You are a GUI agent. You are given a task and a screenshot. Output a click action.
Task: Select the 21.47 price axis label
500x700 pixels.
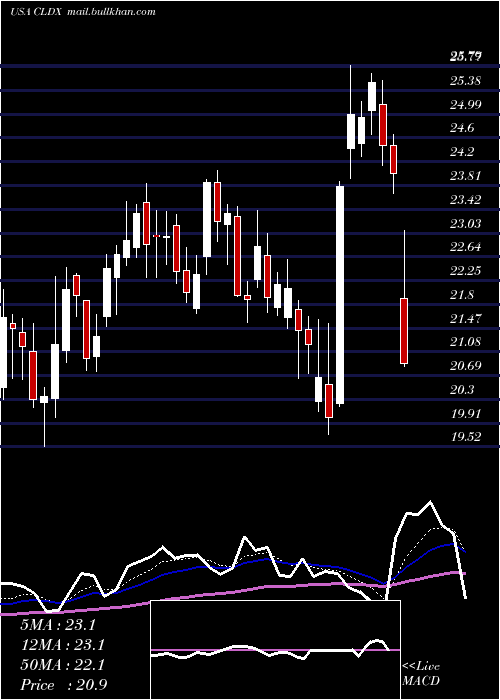pyautogui.click(x=465, y=318)
